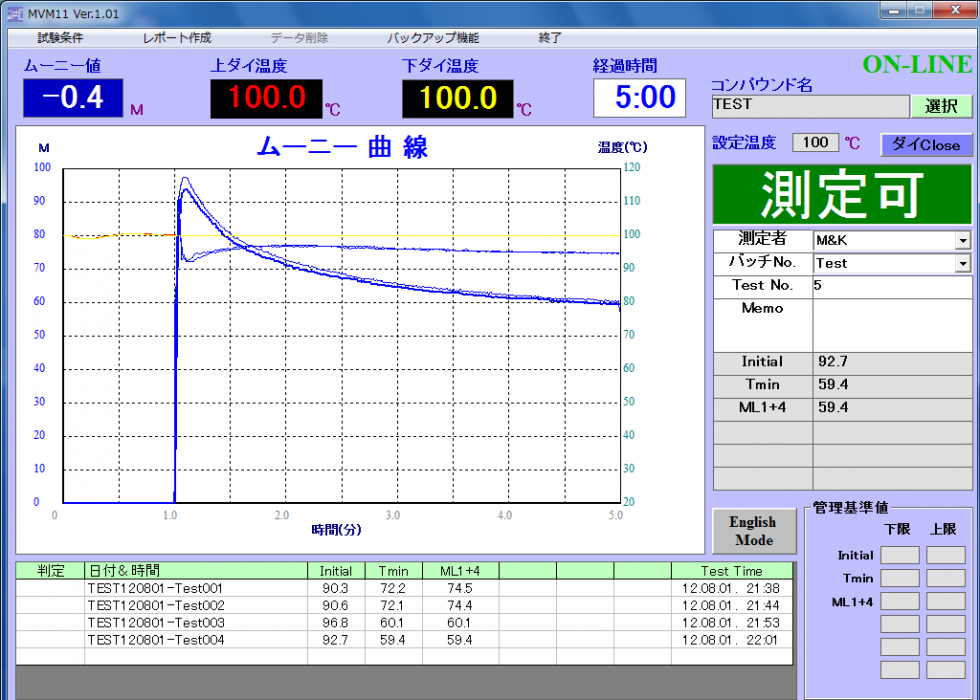The height and width of the screenshot is (700, 980).
Task: Open the レポート作成 menu
Action: pos(177,38)
